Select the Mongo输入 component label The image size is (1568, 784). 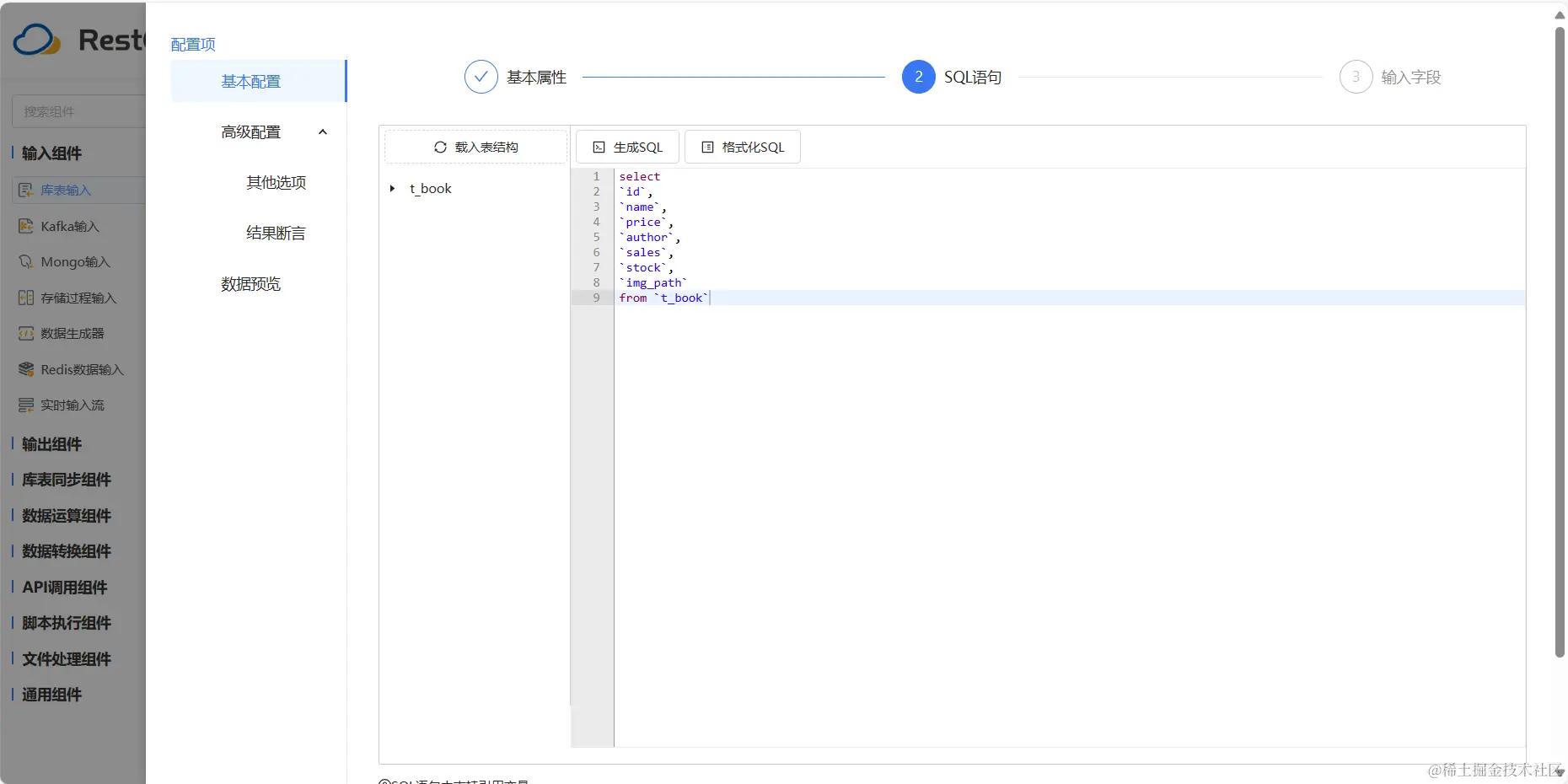[x=75, y=262]
